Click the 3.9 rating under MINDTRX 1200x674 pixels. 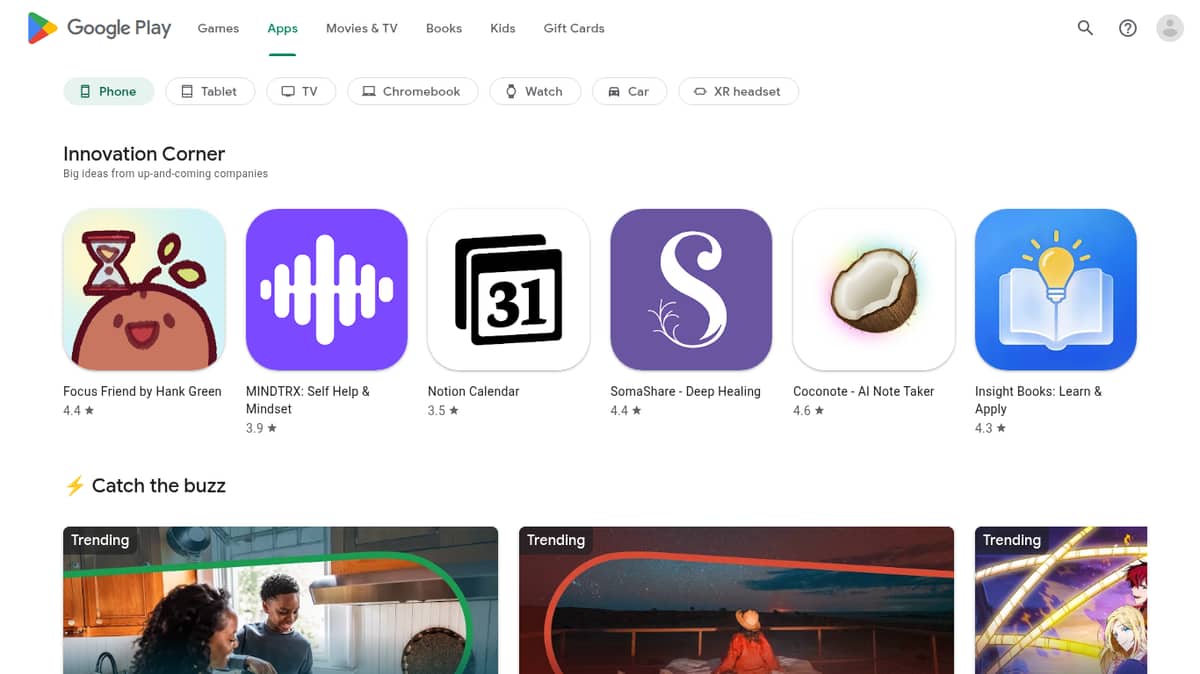pyautogui.click(x=261, y=428)
